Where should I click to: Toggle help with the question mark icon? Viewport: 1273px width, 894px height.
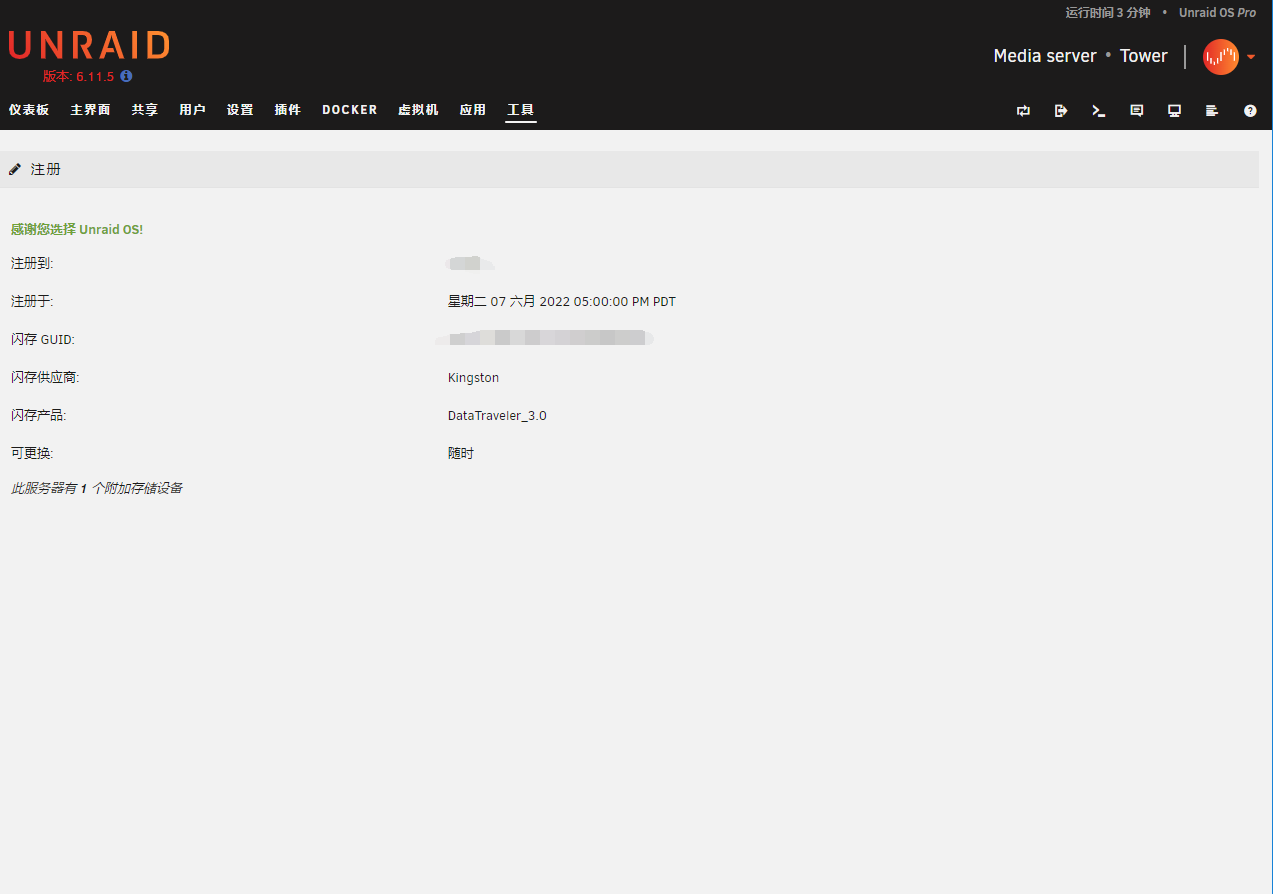(x=1250, y=111)
